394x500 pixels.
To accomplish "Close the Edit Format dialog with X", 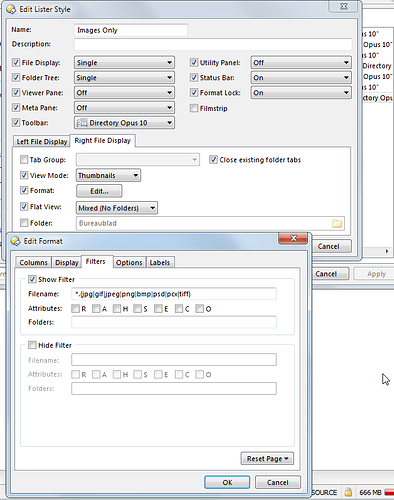I will [293, 238].
